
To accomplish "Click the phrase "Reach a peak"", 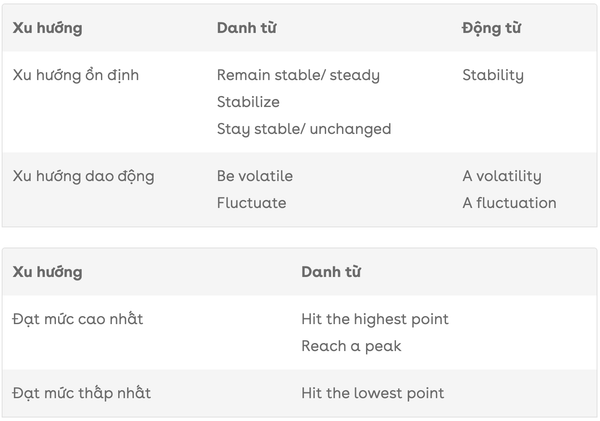I will pos(351,346).
